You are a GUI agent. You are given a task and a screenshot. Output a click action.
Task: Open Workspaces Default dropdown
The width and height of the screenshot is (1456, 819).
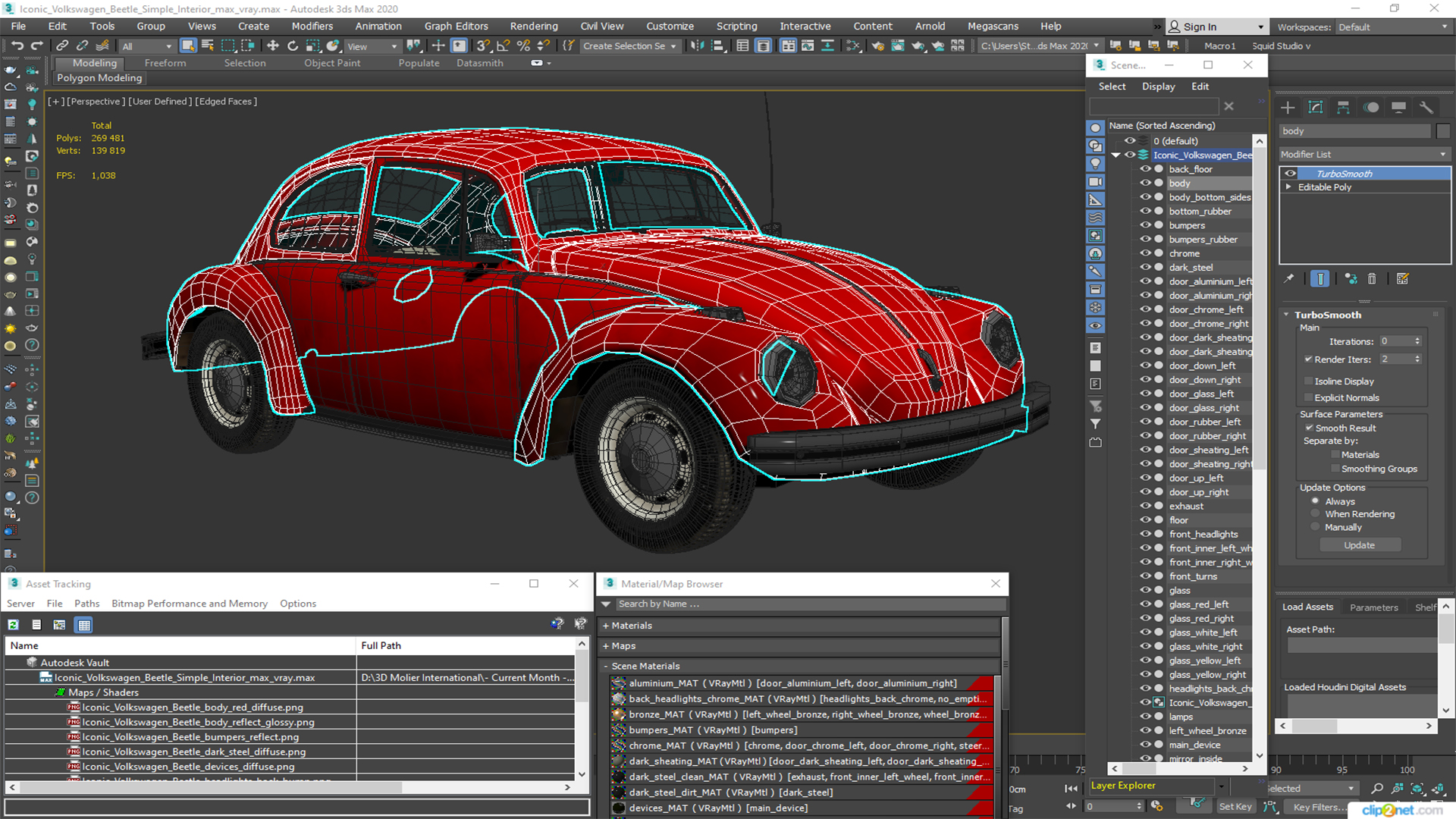coord(1392,27)
